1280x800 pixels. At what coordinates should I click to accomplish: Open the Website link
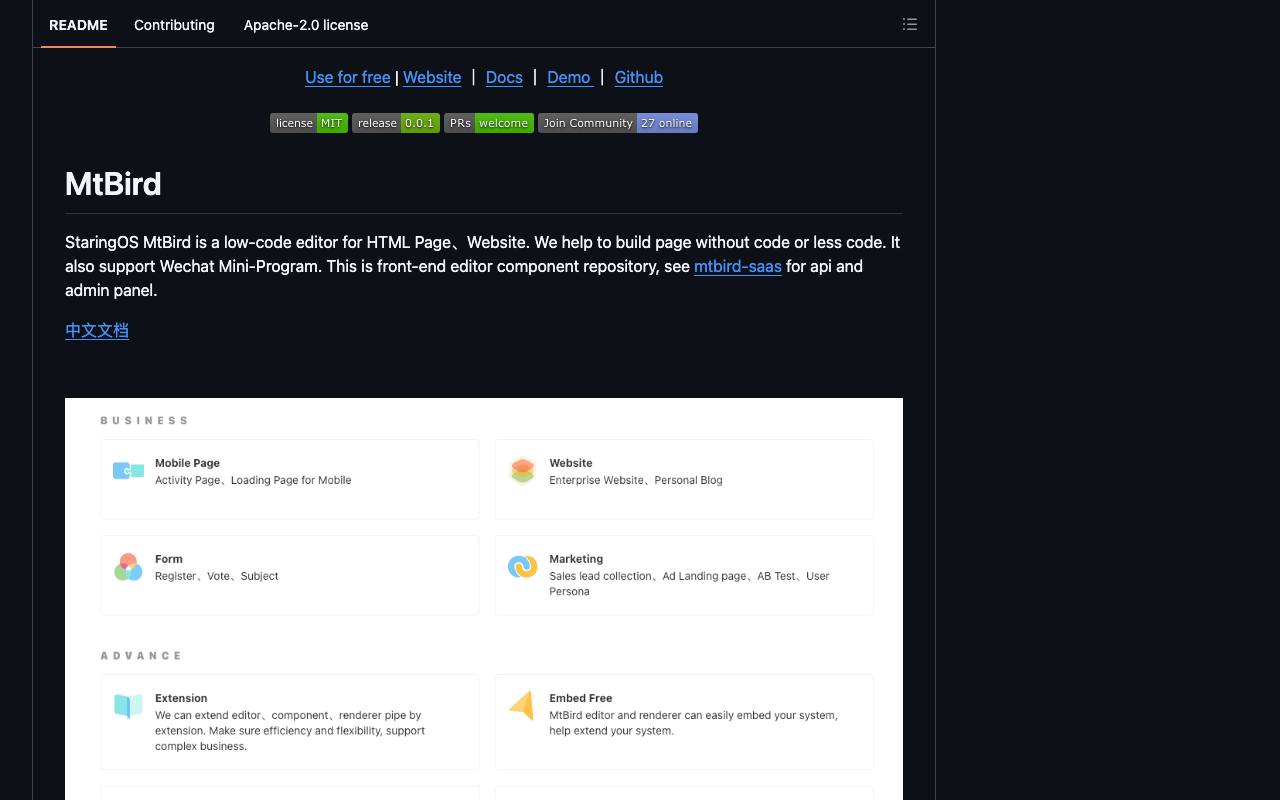(432, 77)
